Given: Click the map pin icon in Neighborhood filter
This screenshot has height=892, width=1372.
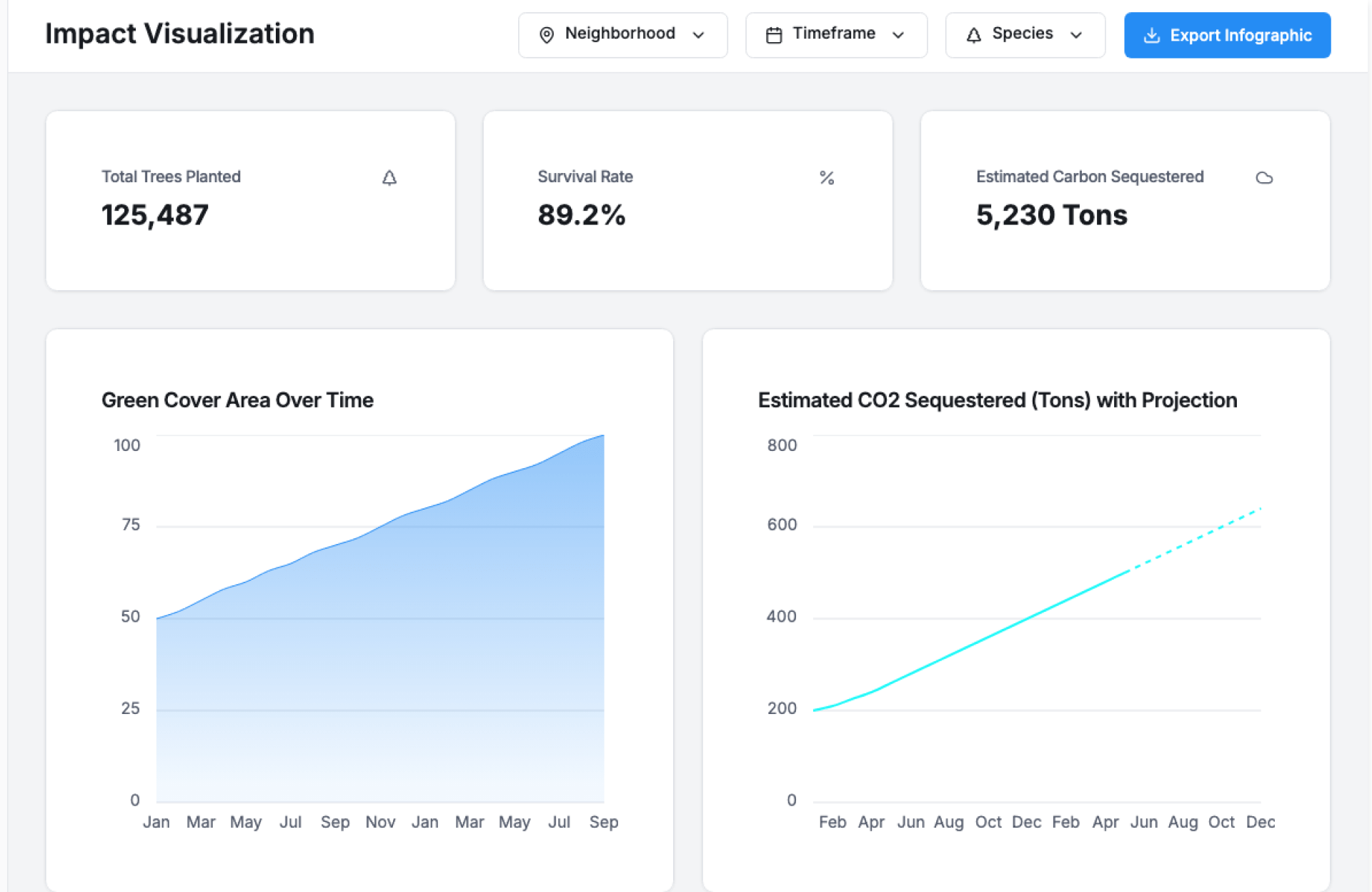Looking at the screenshot, I should 547,35.
